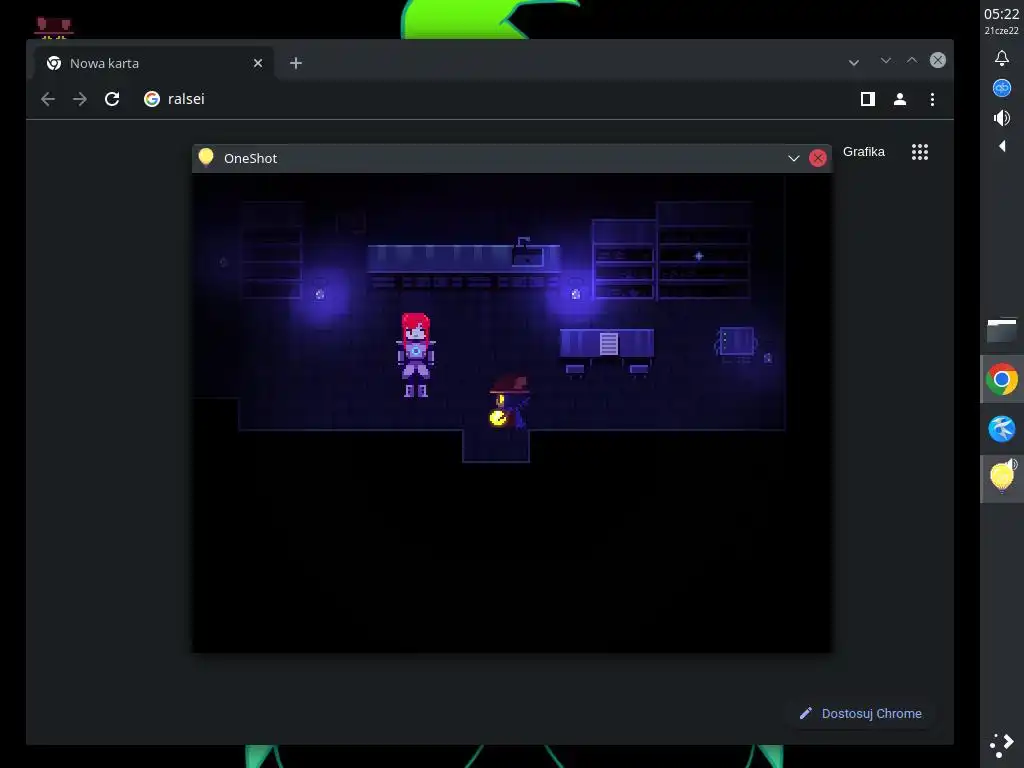Click the address bar containing 'ralsei'
The height and width of the screenshot is (768, 1024).
pyautogui.click(x=490, y=99)
